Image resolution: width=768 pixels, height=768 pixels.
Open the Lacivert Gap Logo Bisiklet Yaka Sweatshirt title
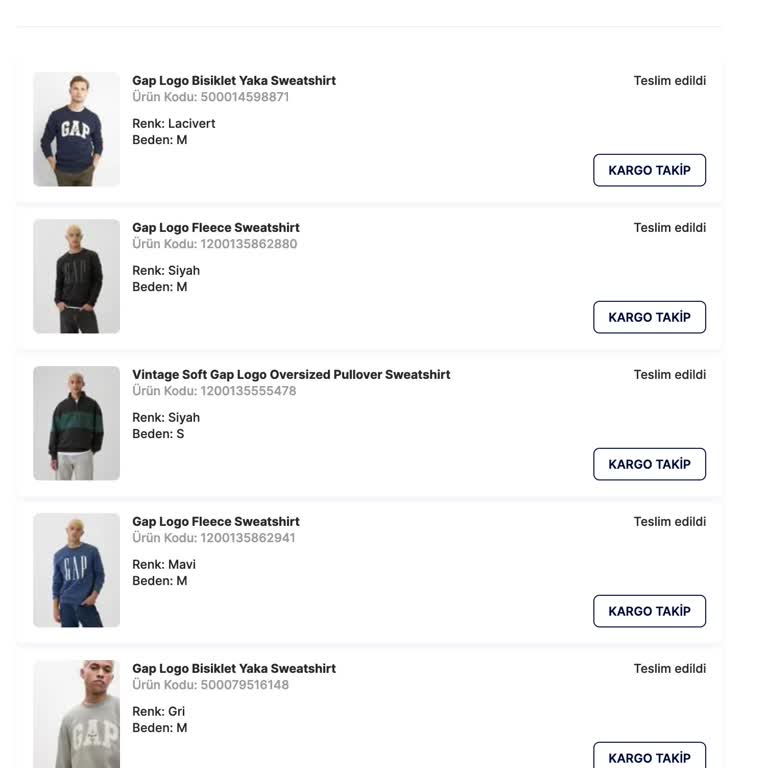click(x=234, y=80)
